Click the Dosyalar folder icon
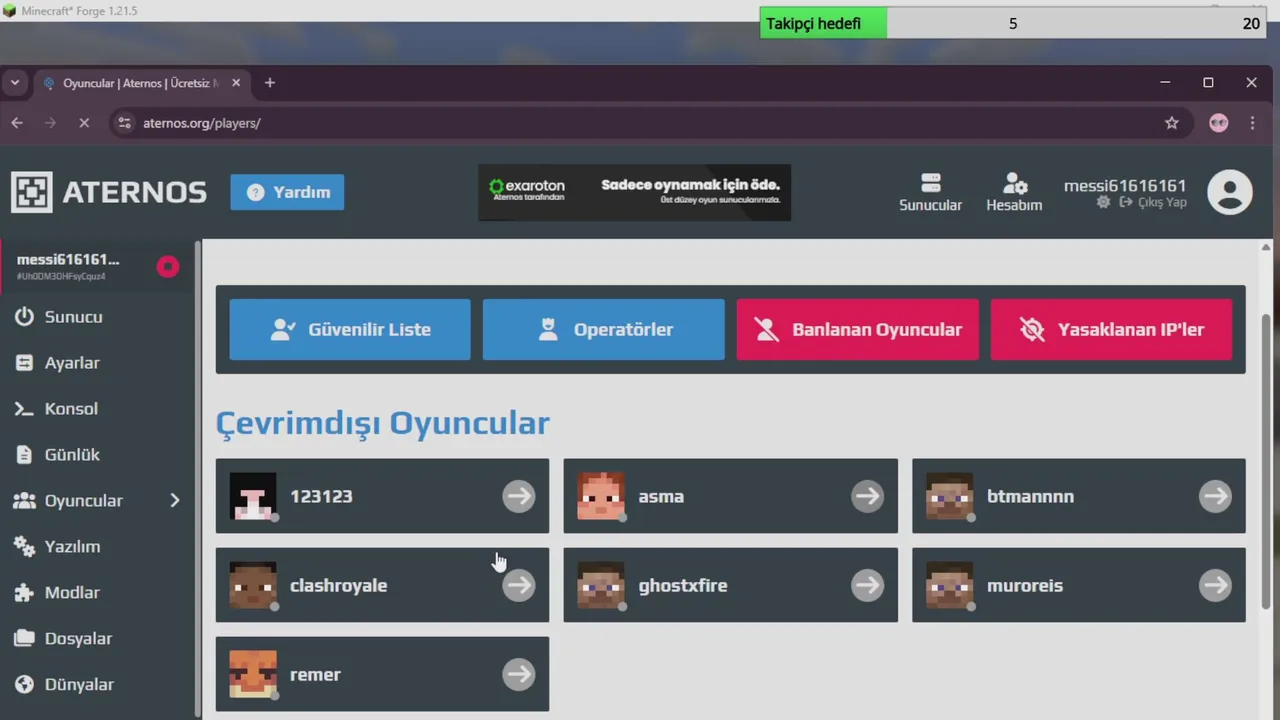Screen dimensions: 1280x720 click(24, 639)
